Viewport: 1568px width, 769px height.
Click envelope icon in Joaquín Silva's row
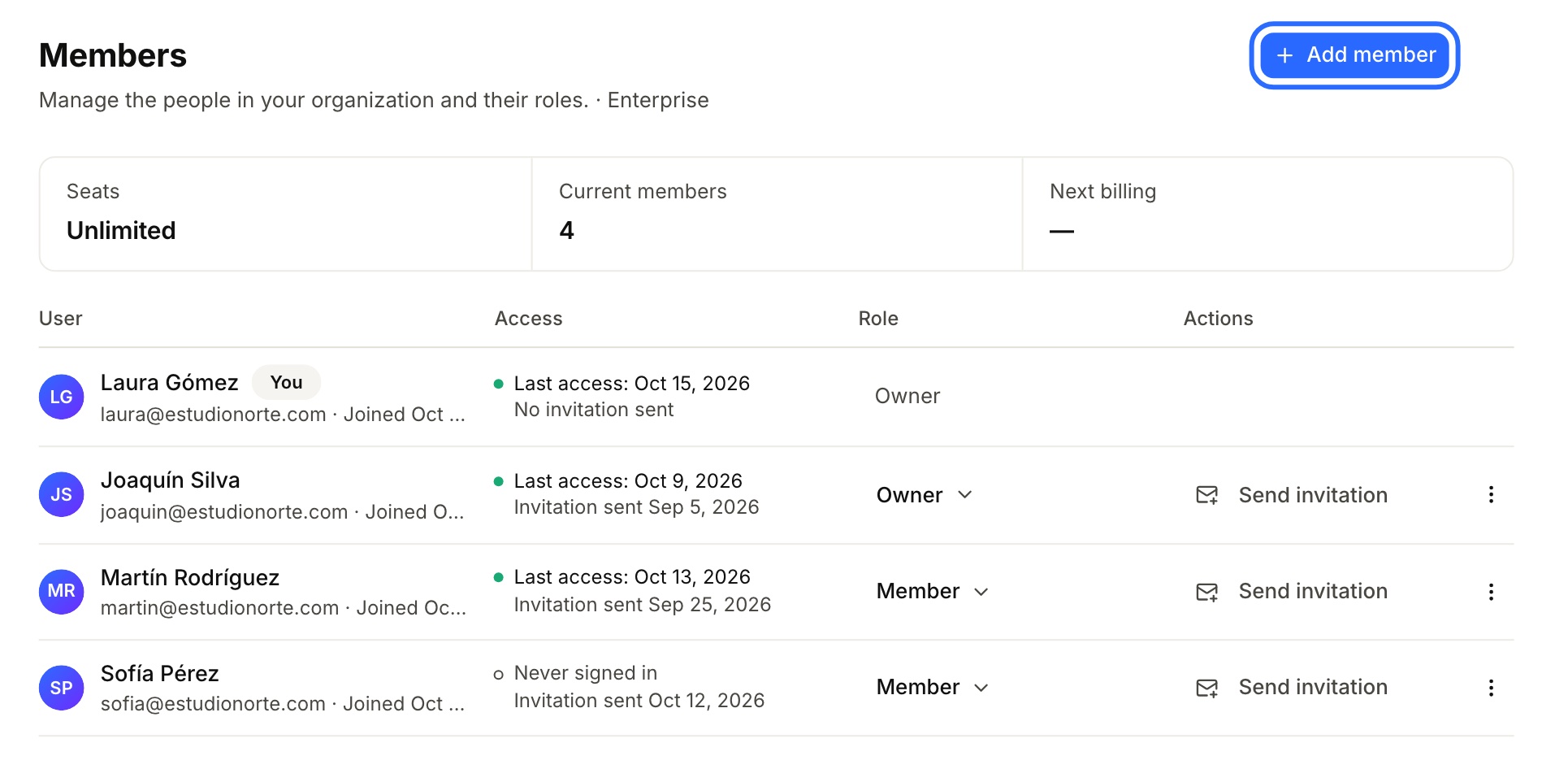point(1207,495)
